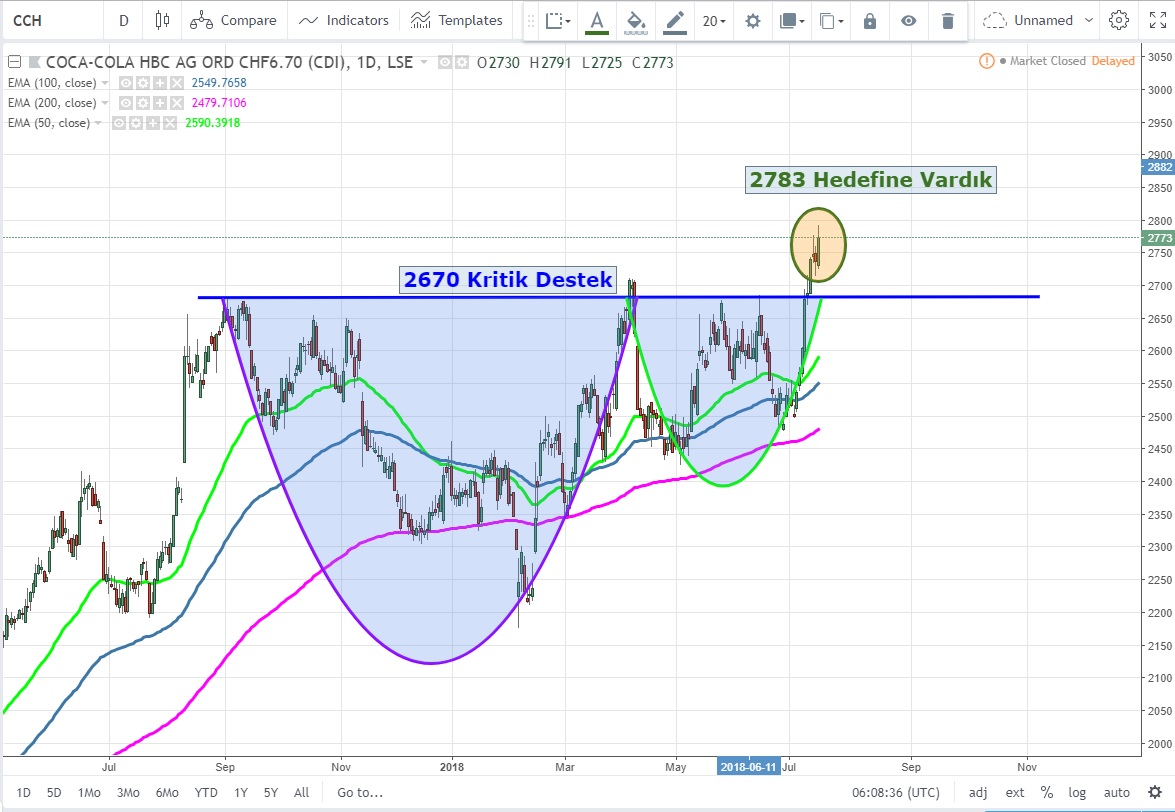The height and width of the screenshot is (812, 1175).
Task: Open clone/copy drawing dropdown
Action: click(x=830, y=21)
